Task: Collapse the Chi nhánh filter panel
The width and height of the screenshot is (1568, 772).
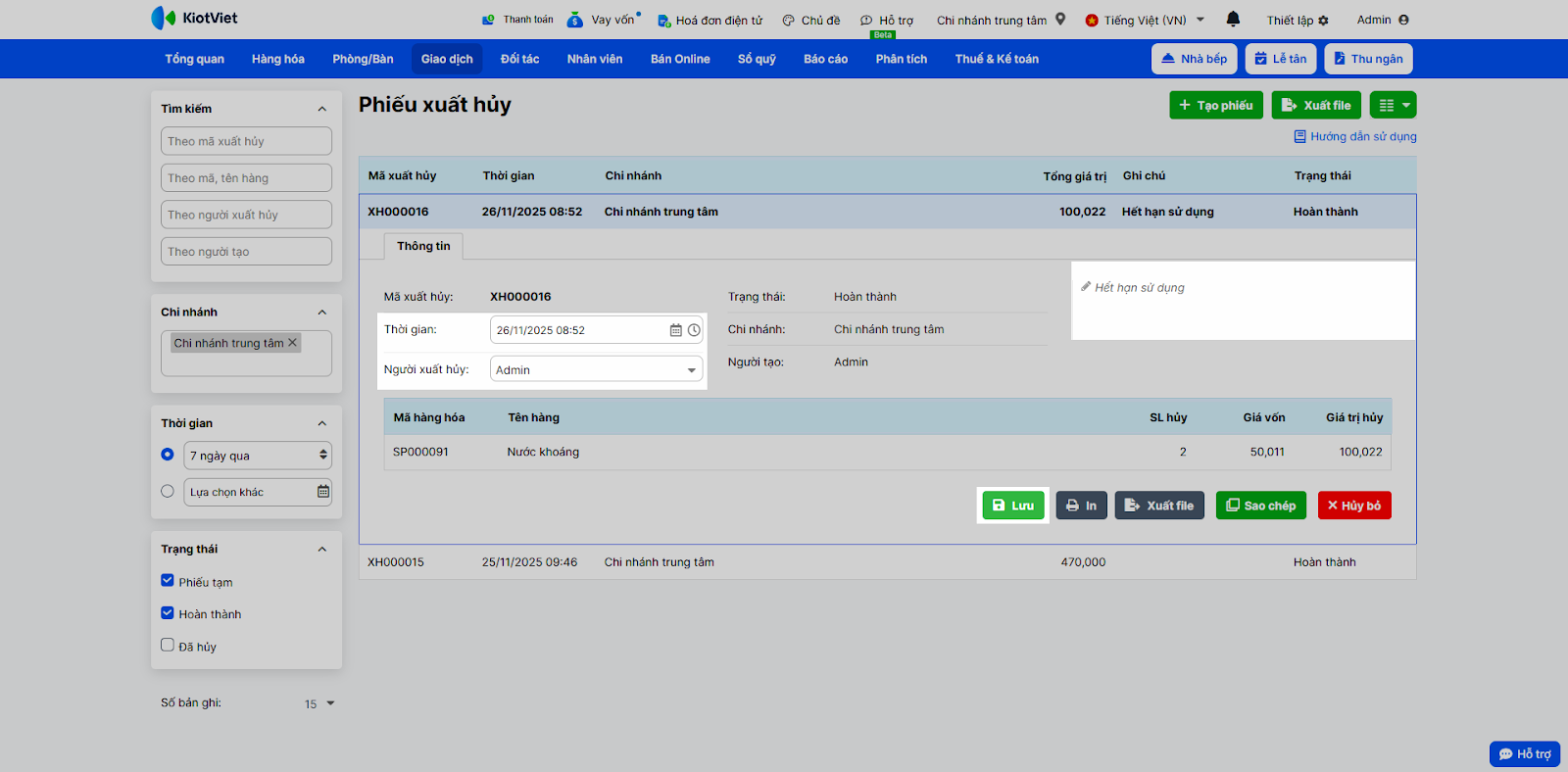Action: [322, 313]
